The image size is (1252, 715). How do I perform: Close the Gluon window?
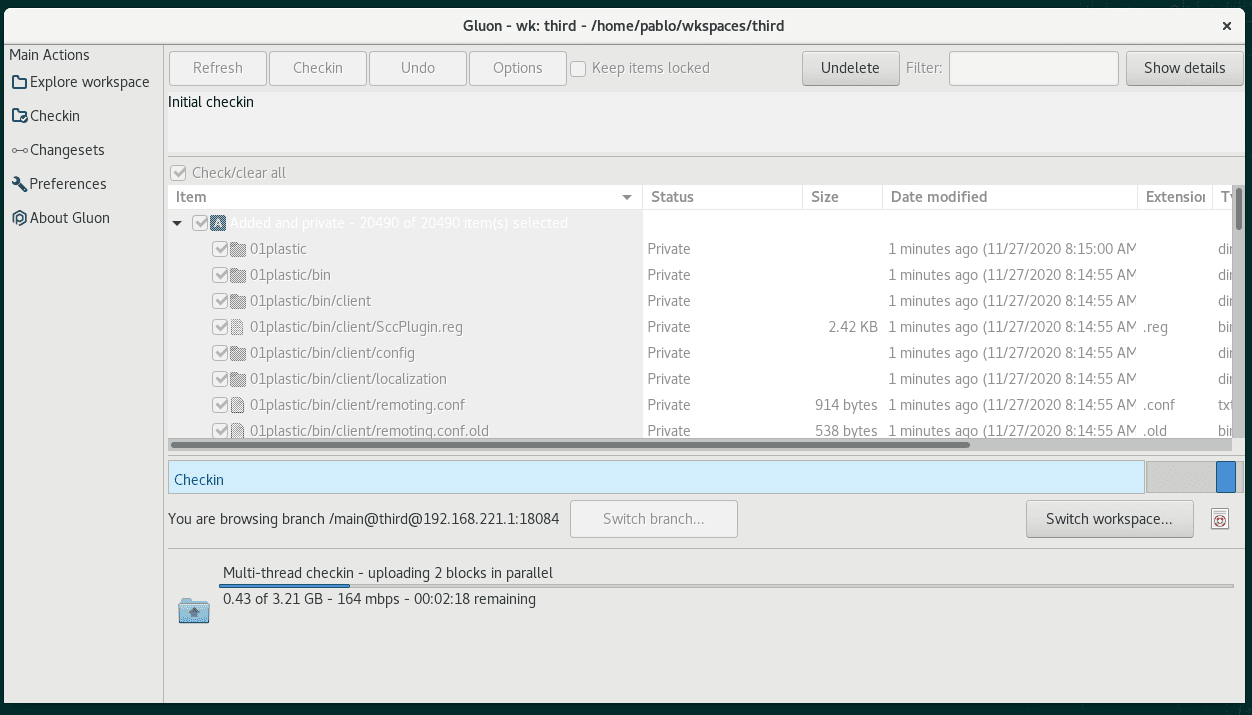1227,26
